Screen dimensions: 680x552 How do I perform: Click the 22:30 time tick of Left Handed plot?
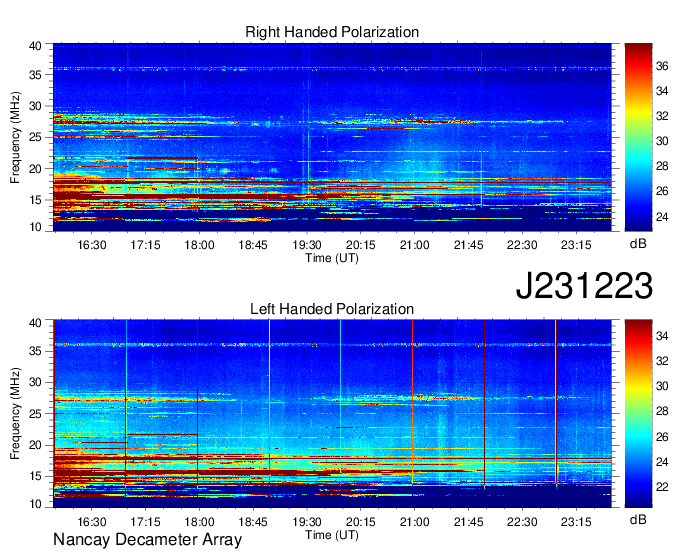522,522
